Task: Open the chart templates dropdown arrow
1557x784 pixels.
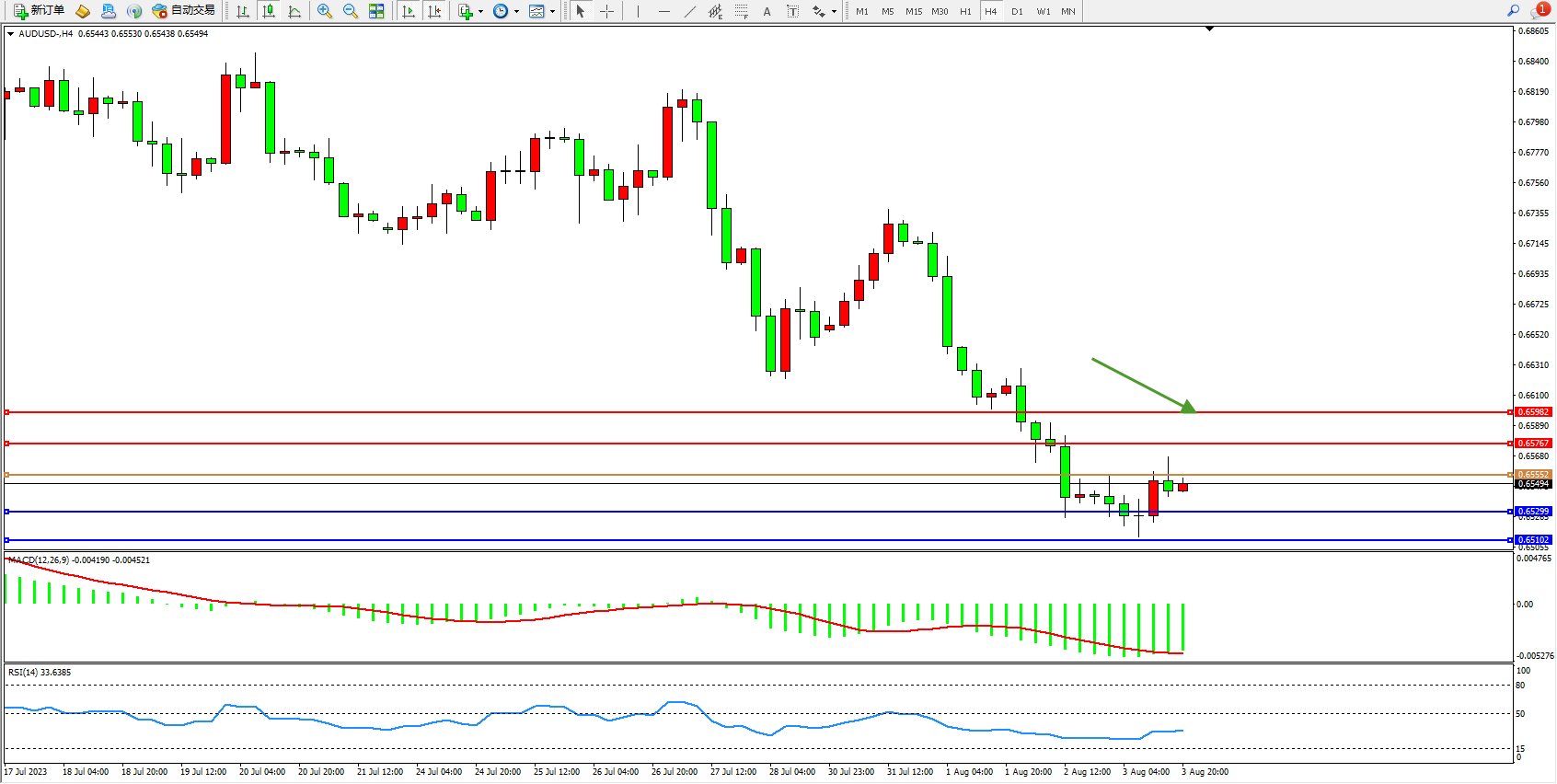Action: pyautogui.click(x=552, y=12)
